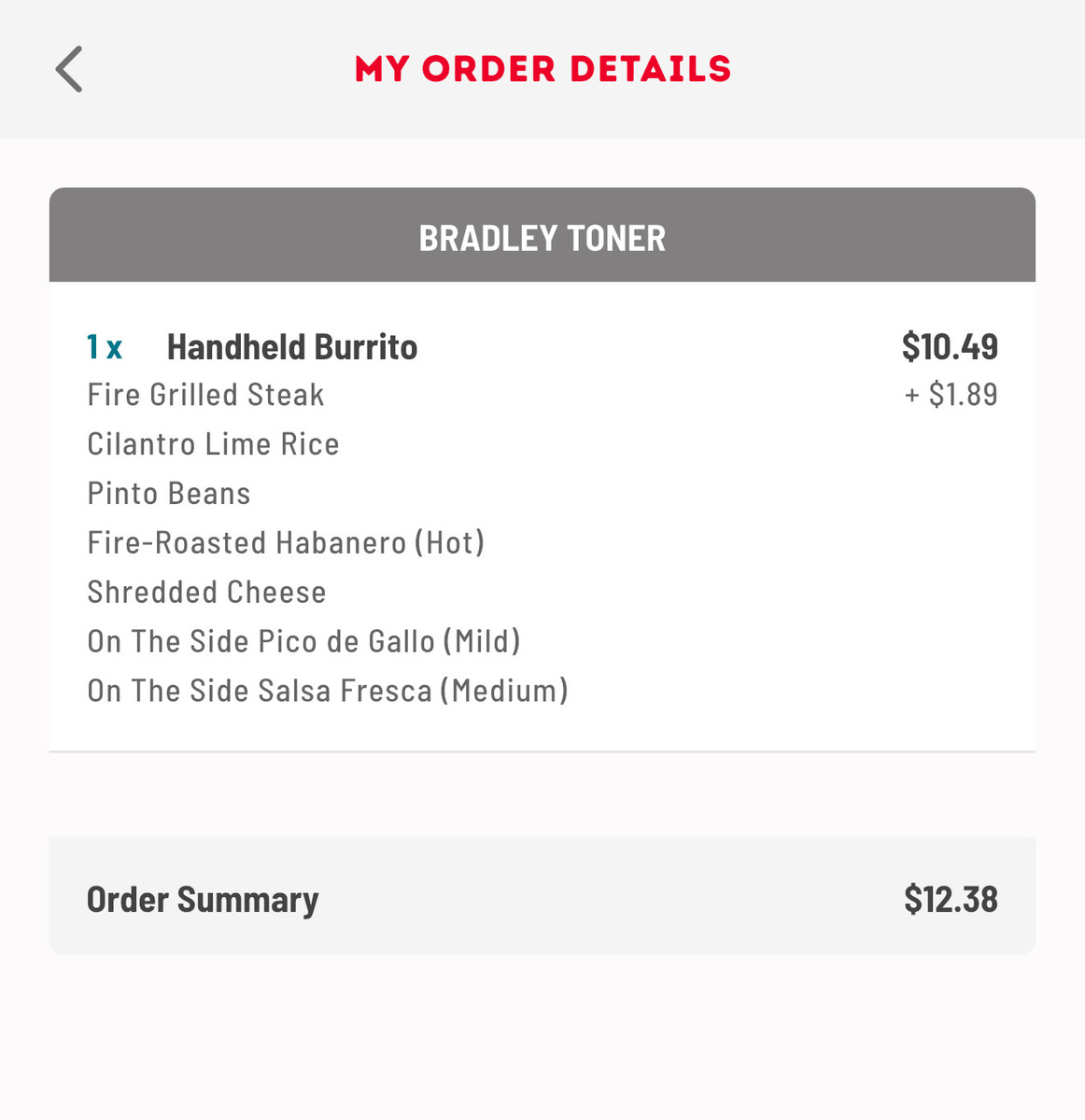The image size is (1085, 1120).
Task: Select the Cilantro Lime Rice line
Action: [x=213, y=444]
